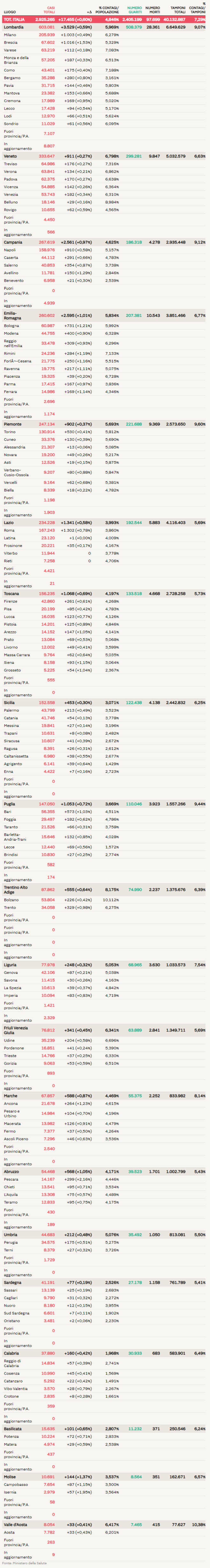Click the TAMPONI TOTALI column header
Viewport: 210px width, 1568px height.
click(x=178, y=10)
